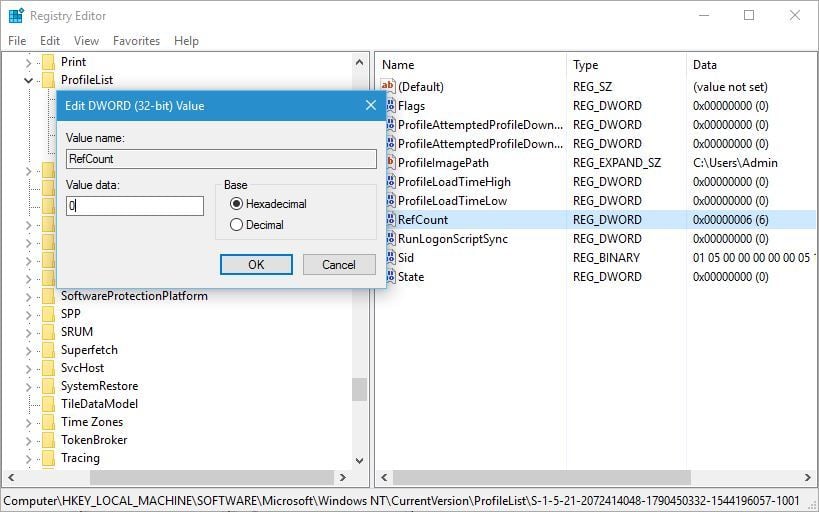The width and height of the screenshot is (819, 512).
Task: Click the 0x00000006 (6) data cell
Action: click(730, 219)
